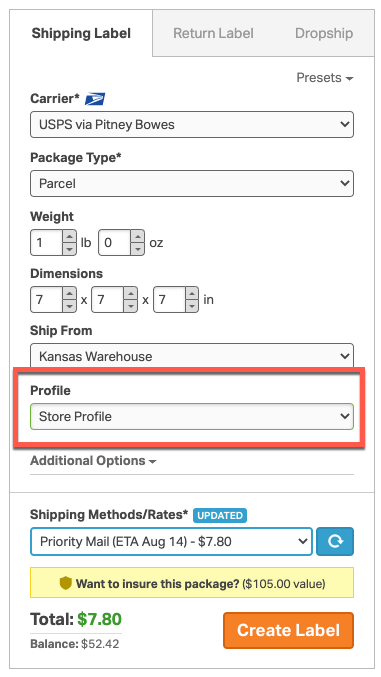Decrease third dimension with down arrow

tap(192, 306)
